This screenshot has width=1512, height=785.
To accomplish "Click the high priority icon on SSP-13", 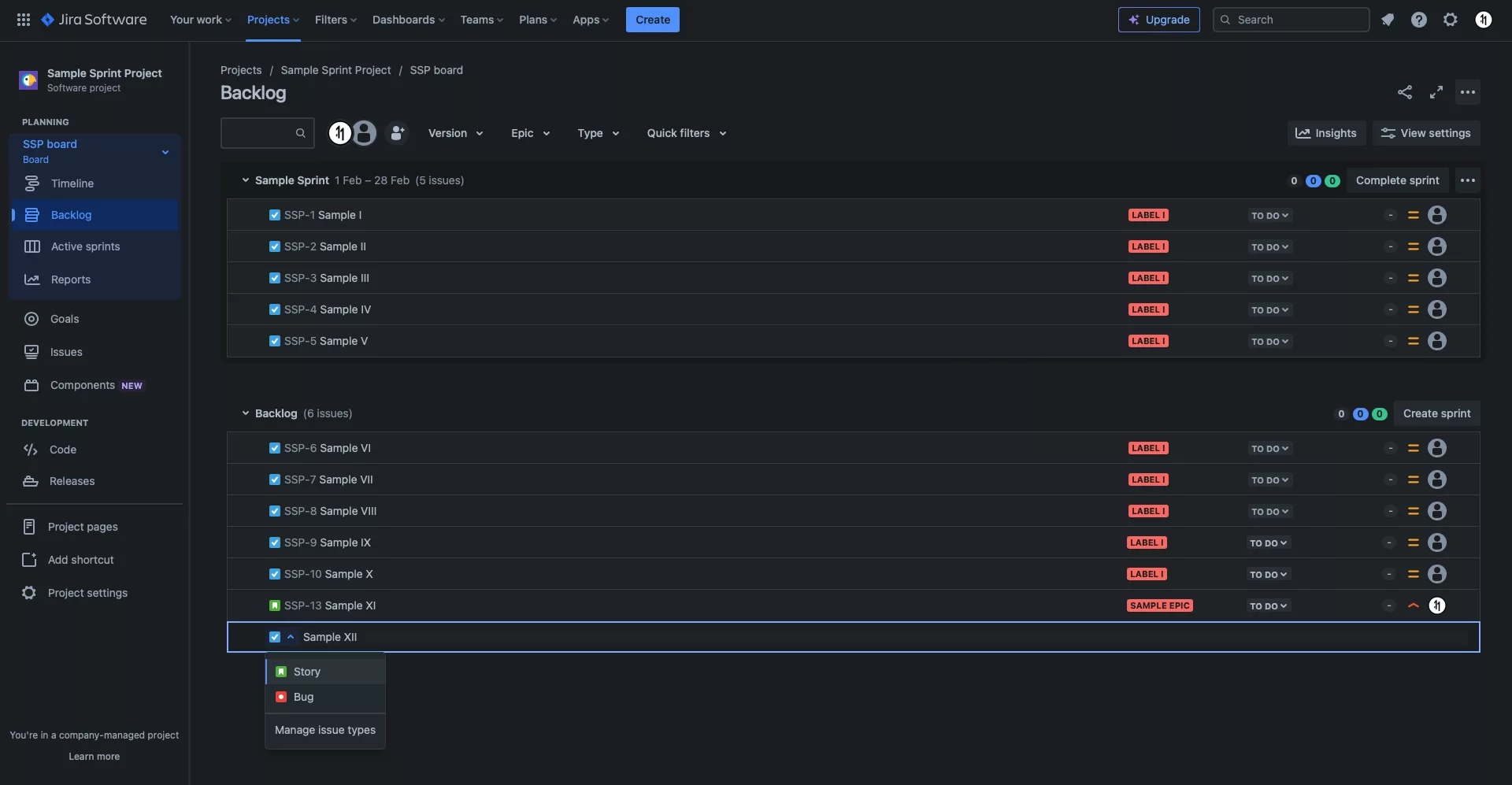I will click(1414, 605).
